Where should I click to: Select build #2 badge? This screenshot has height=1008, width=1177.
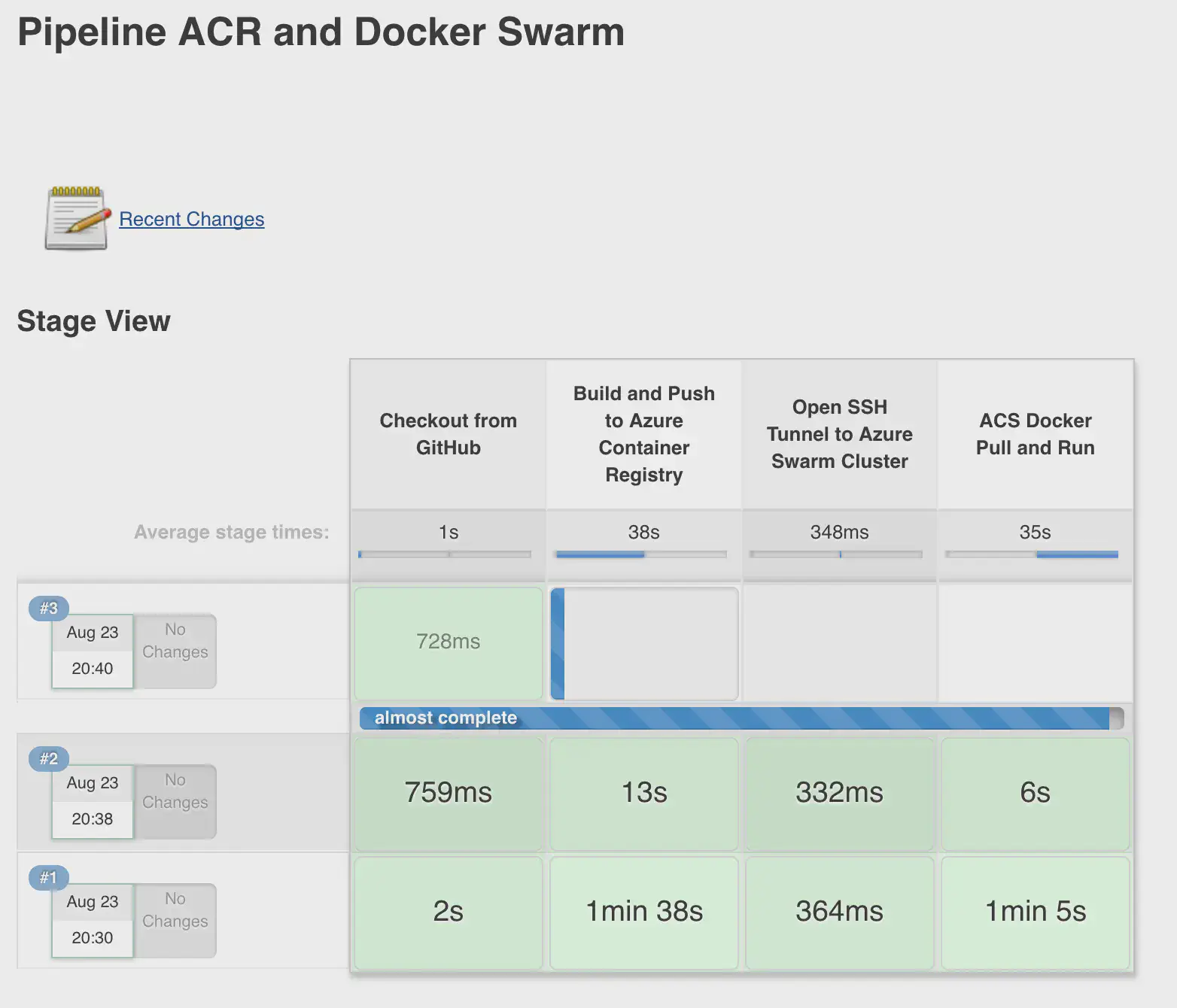(48, 758)
